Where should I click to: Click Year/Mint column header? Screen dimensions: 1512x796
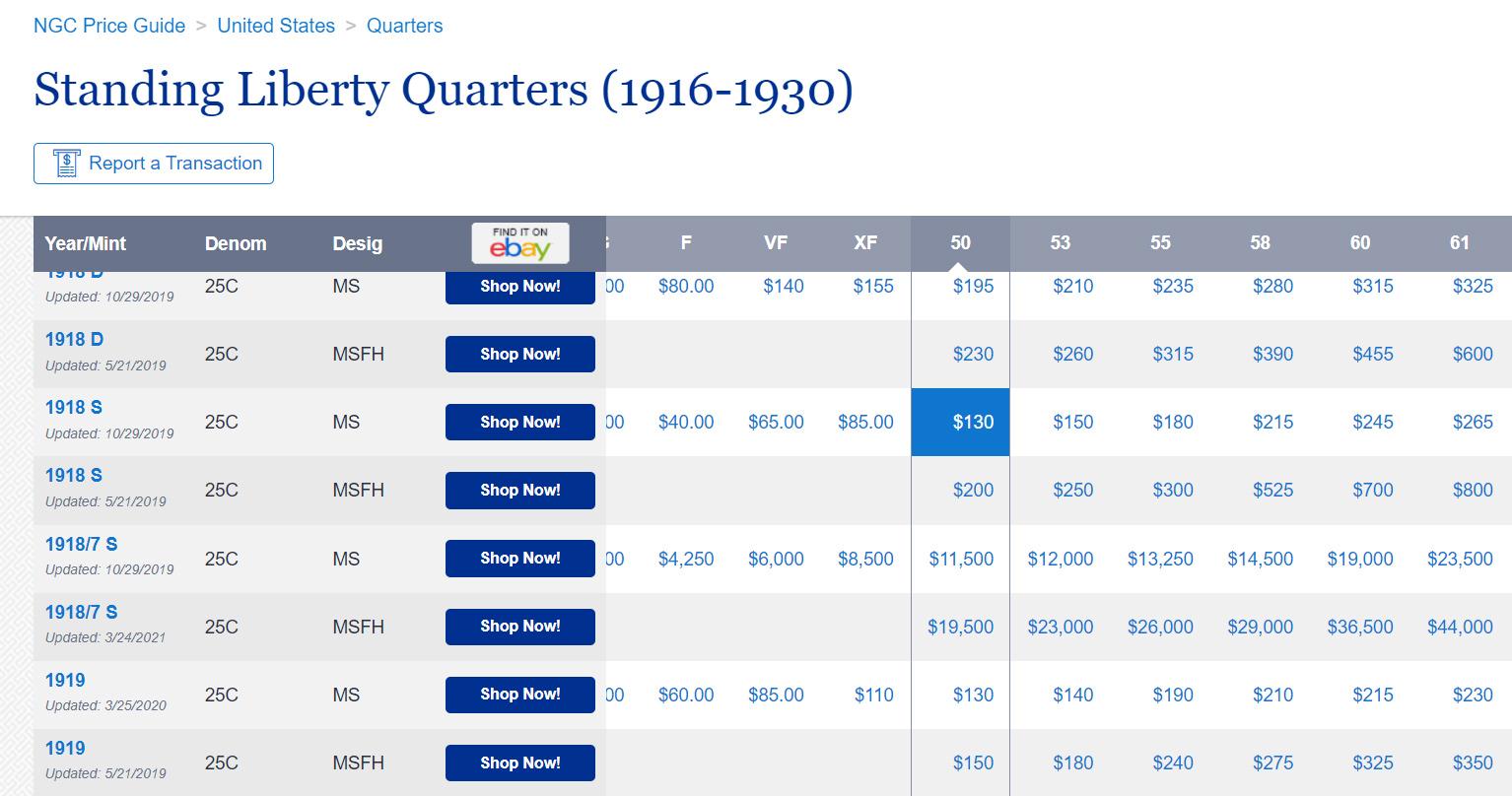pyautogui.click(x=86, y=243)
